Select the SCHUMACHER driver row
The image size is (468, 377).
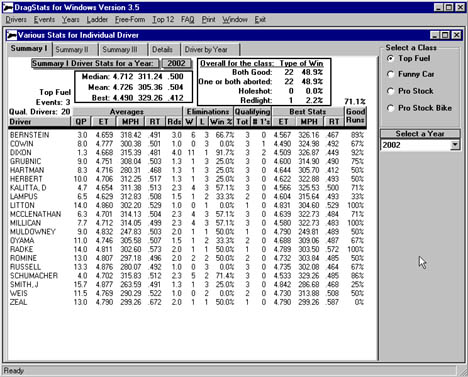click(x=187, y=276)
